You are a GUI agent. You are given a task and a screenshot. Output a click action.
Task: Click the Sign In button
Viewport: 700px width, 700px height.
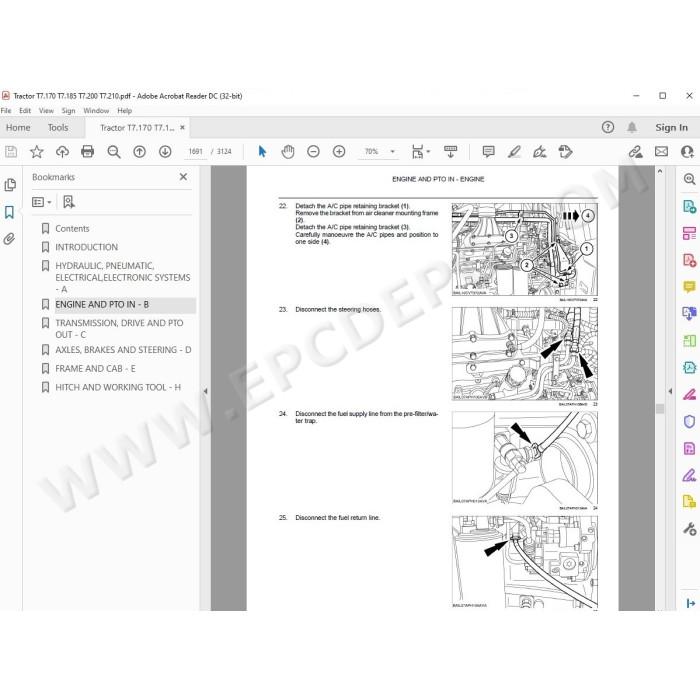[671, 128]
